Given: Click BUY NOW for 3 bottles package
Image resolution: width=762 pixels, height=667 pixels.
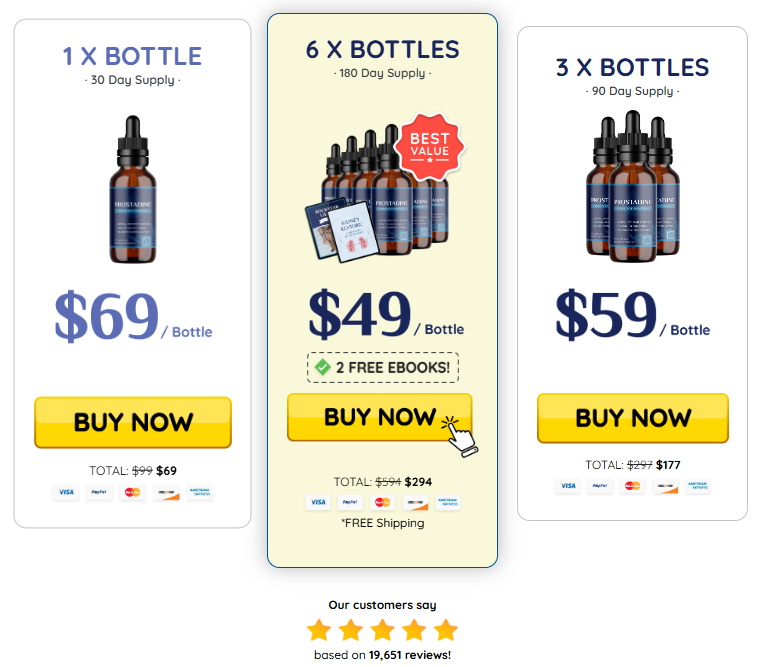Looking at the screenshot, I should (633, 418).
